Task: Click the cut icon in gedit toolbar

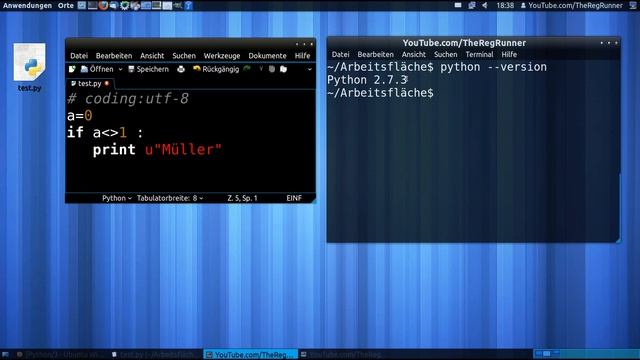Action: pyautogui.click(x=261, y=69)
